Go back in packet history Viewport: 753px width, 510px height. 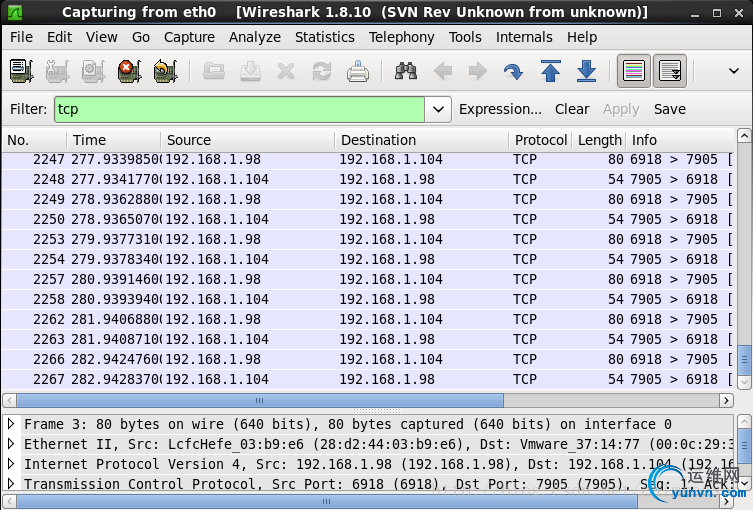[x=442, y=71]
